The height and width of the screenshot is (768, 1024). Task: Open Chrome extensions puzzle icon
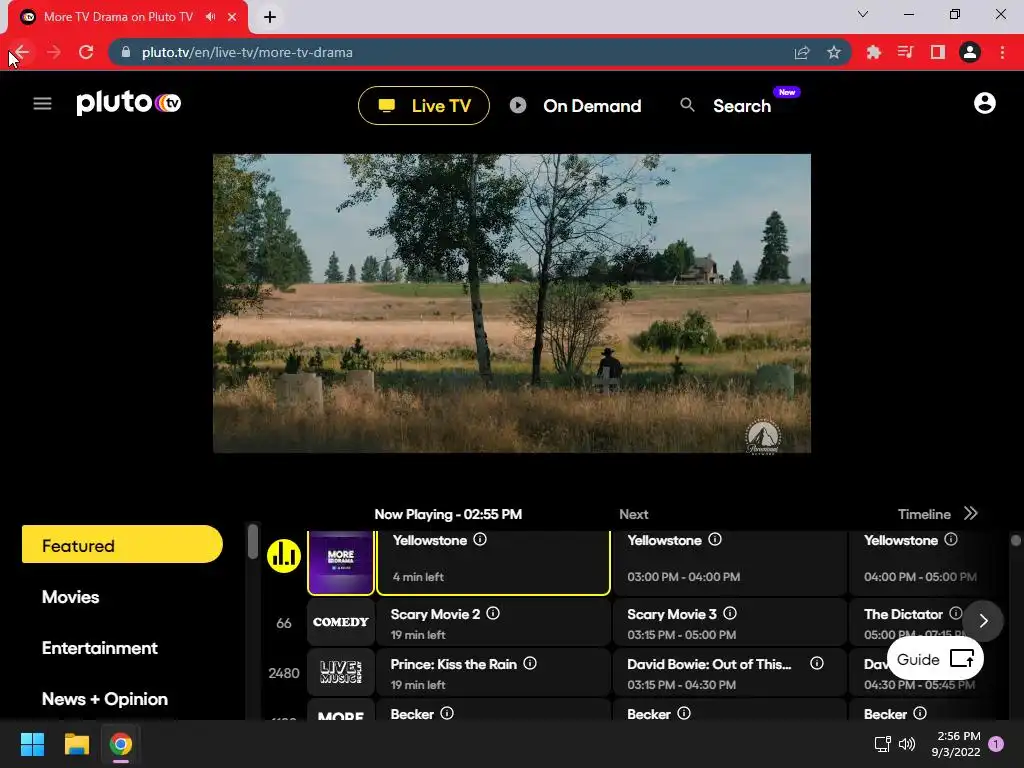873,52
